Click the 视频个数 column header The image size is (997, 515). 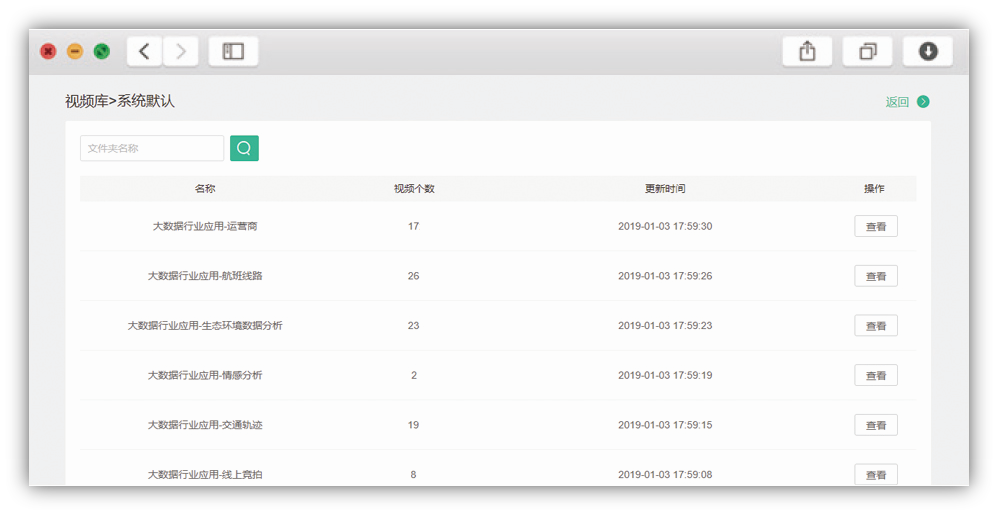pos(413,188)
